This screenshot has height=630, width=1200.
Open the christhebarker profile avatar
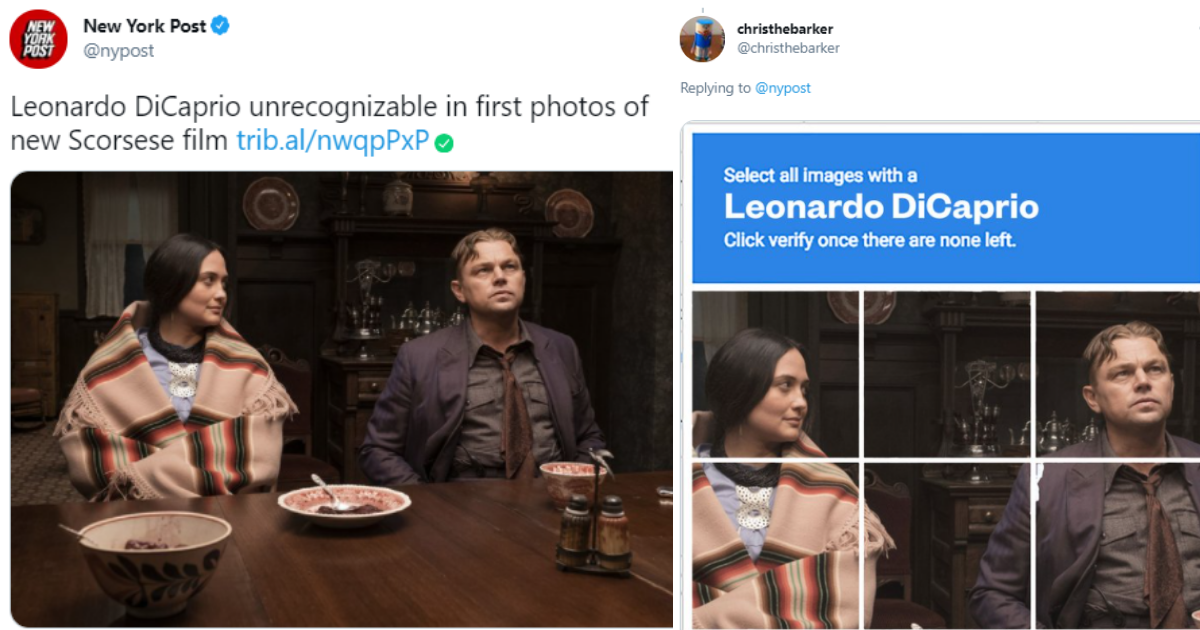[702, 39]
